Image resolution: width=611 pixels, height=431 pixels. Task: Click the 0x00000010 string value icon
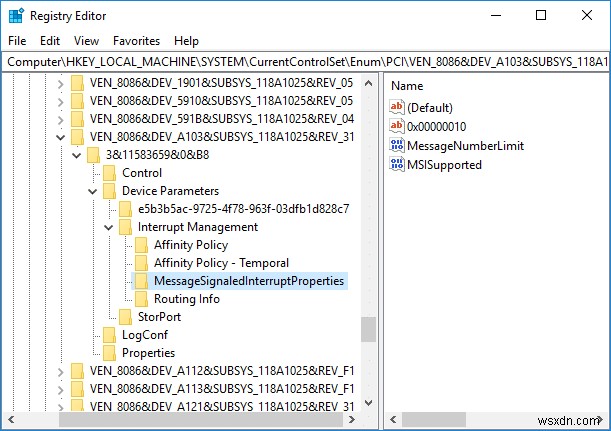pos(397,126)
